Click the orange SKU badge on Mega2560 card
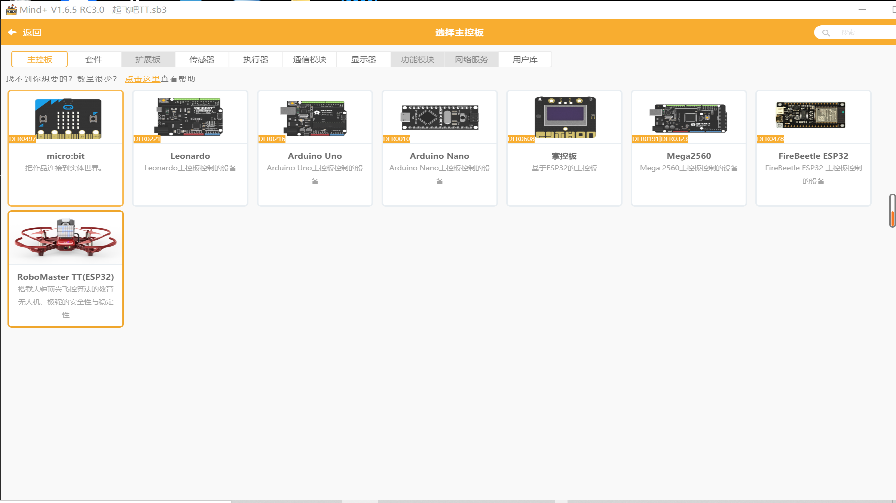 tap(659, 139)
